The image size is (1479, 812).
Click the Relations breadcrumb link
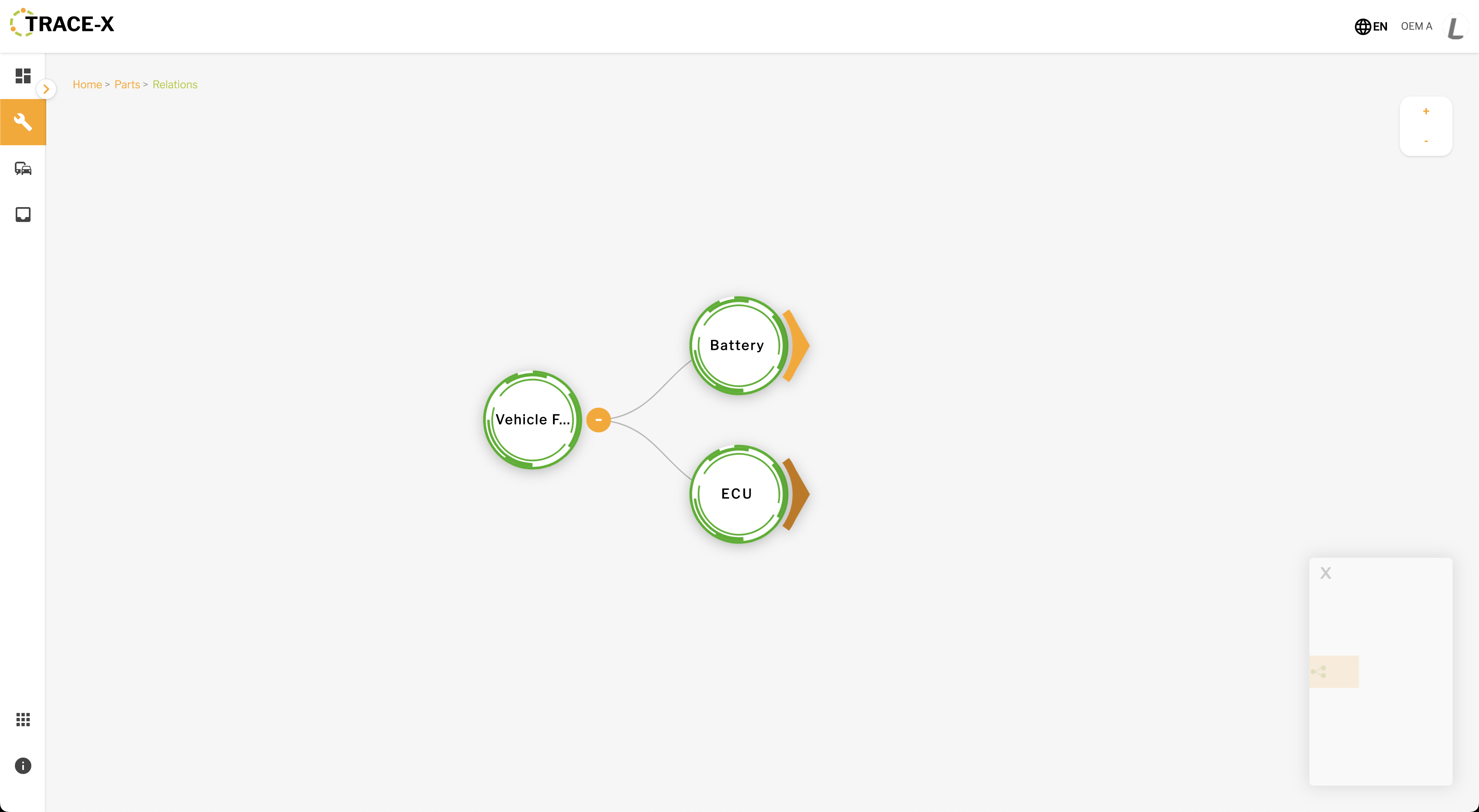point(174,84)
